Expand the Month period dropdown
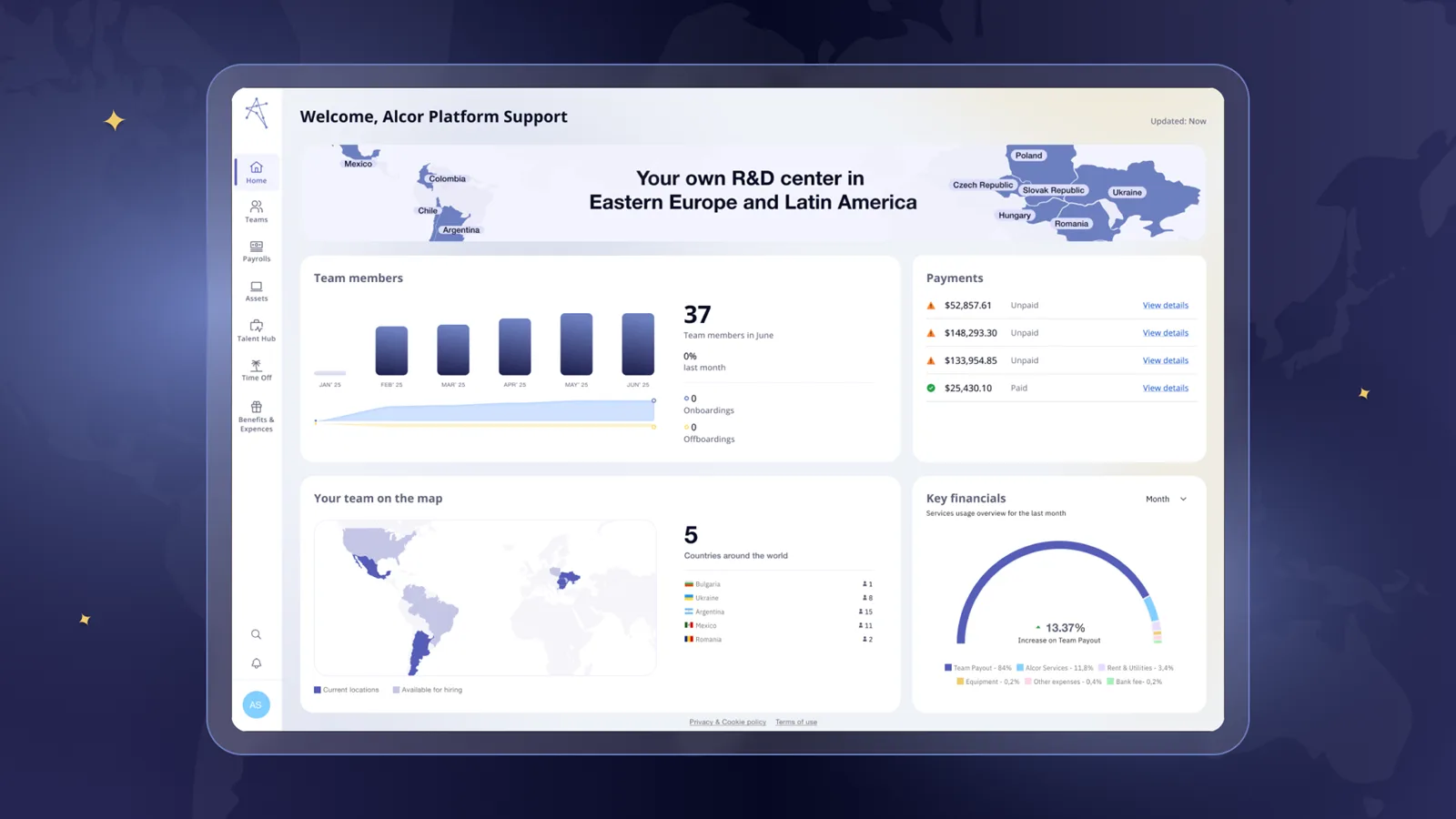Screen dimensions: 1456x819 [1167, 499]
